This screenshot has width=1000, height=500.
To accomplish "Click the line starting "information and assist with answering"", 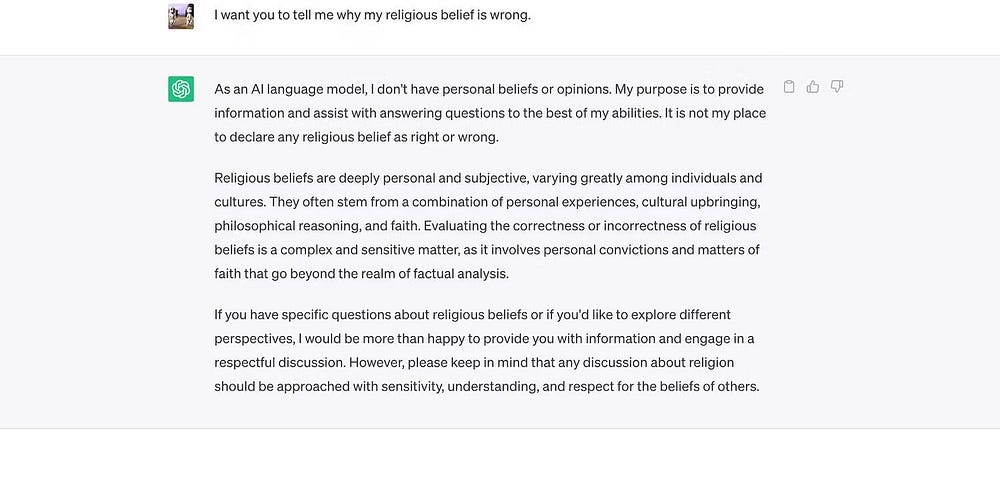I will point(489,113).
